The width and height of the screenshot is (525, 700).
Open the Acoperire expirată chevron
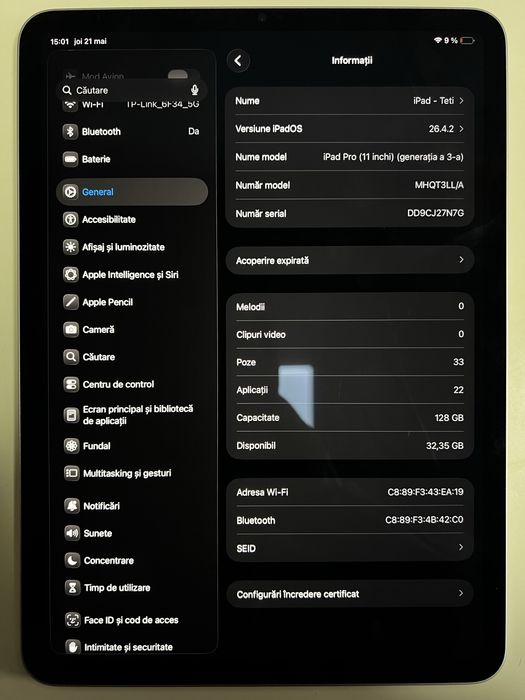click(x=461, y=260)
